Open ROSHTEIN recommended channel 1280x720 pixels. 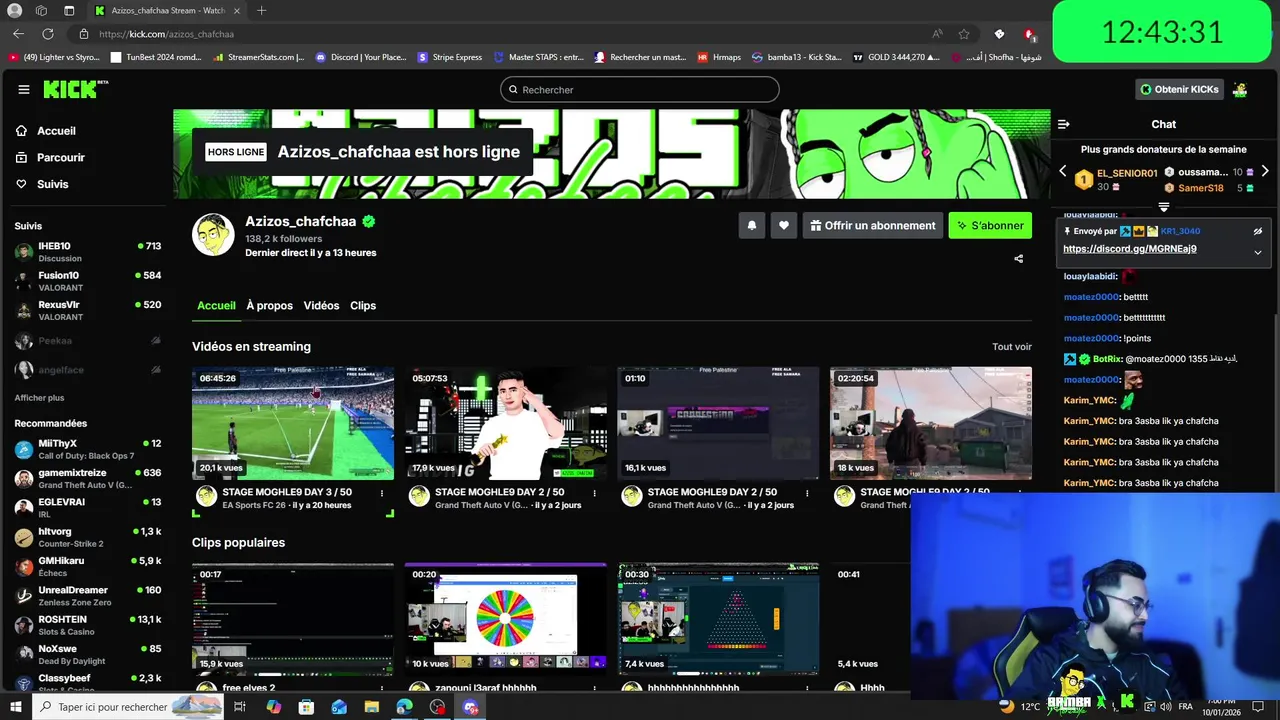coord(88,625)
